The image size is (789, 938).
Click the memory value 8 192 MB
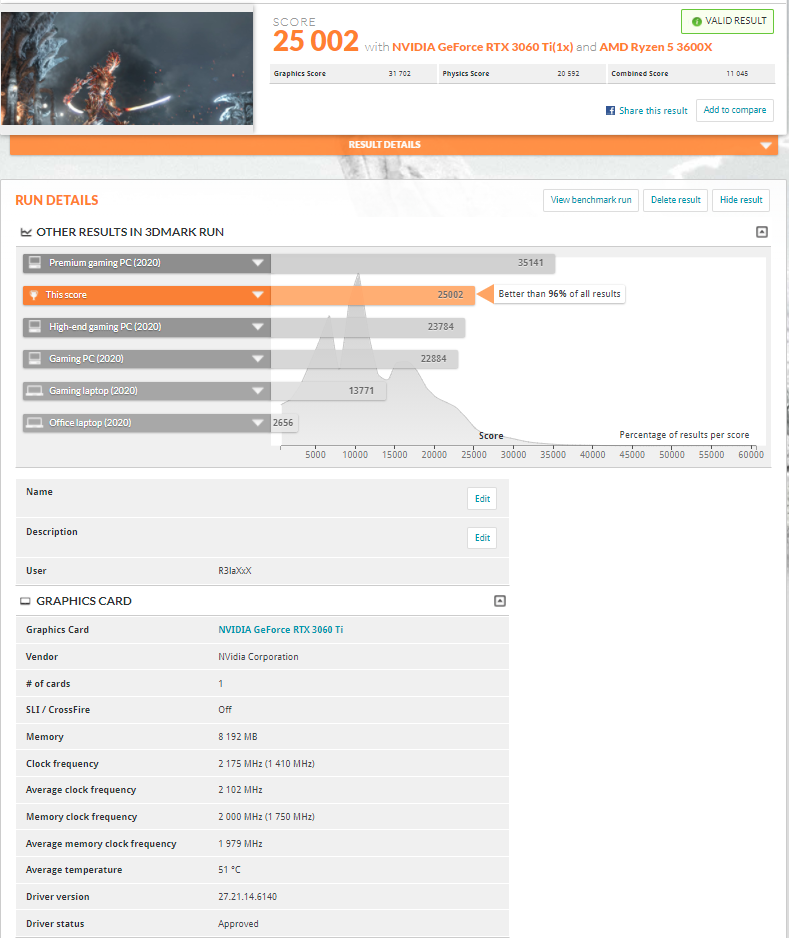pyautogui.click(x=237, y=737)
